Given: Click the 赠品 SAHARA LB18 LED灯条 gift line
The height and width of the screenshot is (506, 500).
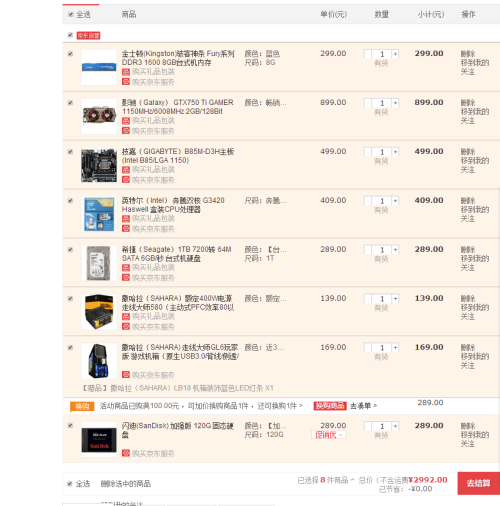Looking at the screenshot, I should point(178,388).
